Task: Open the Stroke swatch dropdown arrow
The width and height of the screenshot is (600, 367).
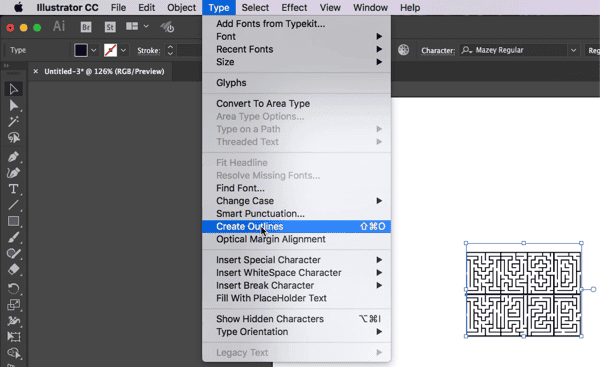Action: point(123,50)
